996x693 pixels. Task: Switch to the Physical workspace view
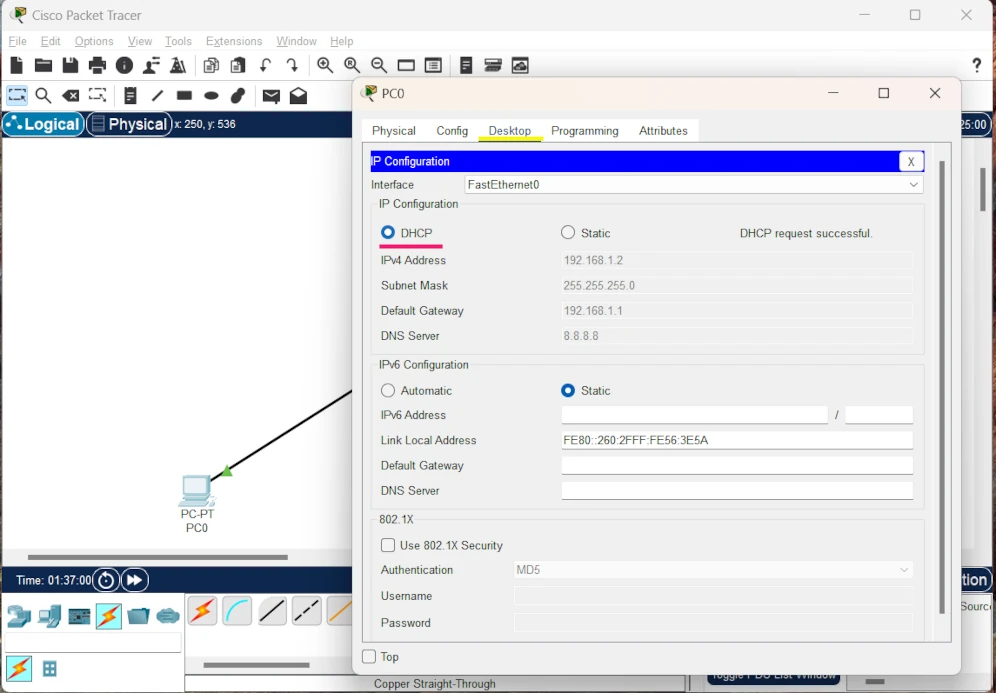[130, 124]
